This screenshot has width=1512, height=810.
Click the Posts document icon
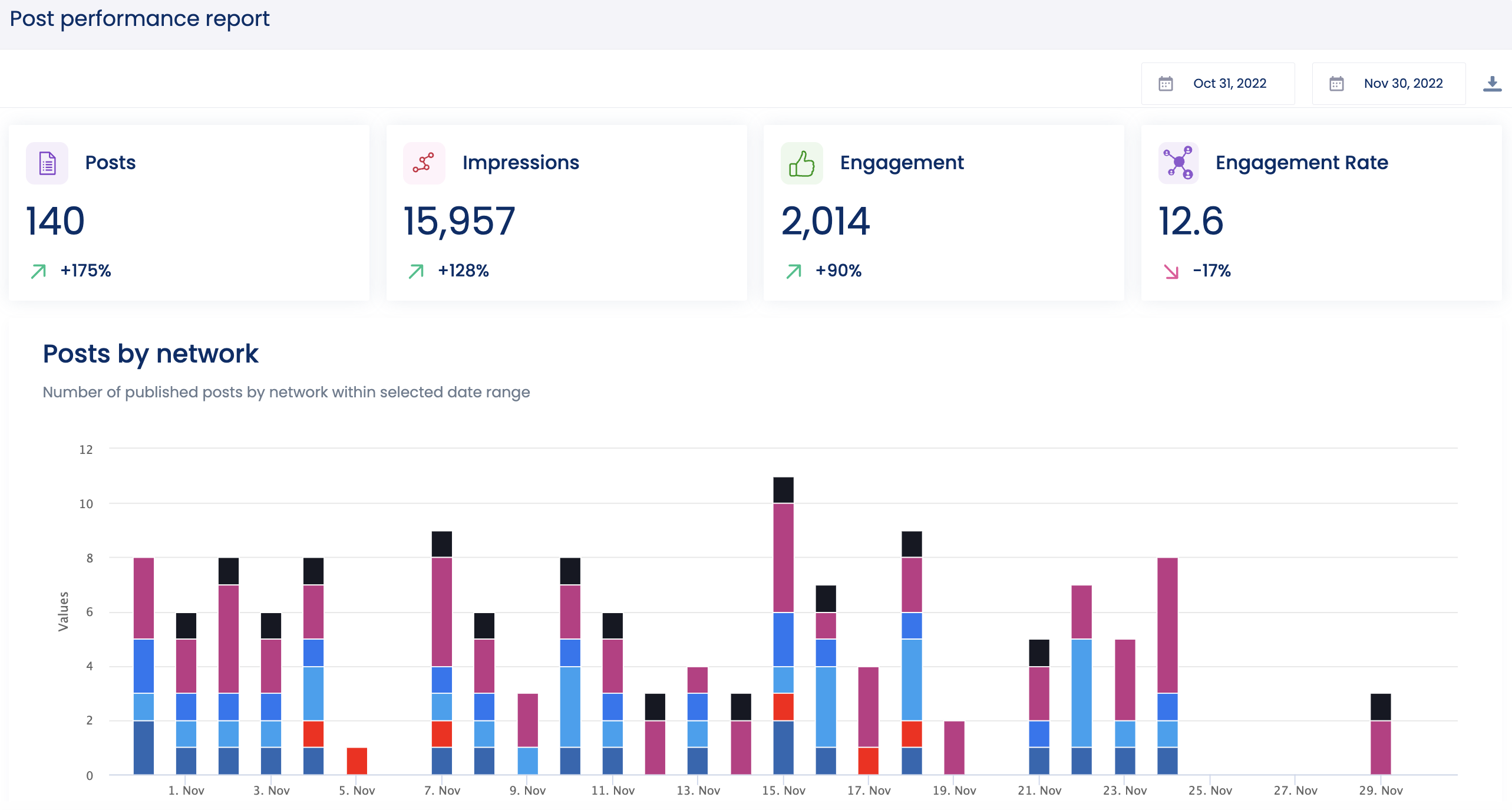pos(47,163)
